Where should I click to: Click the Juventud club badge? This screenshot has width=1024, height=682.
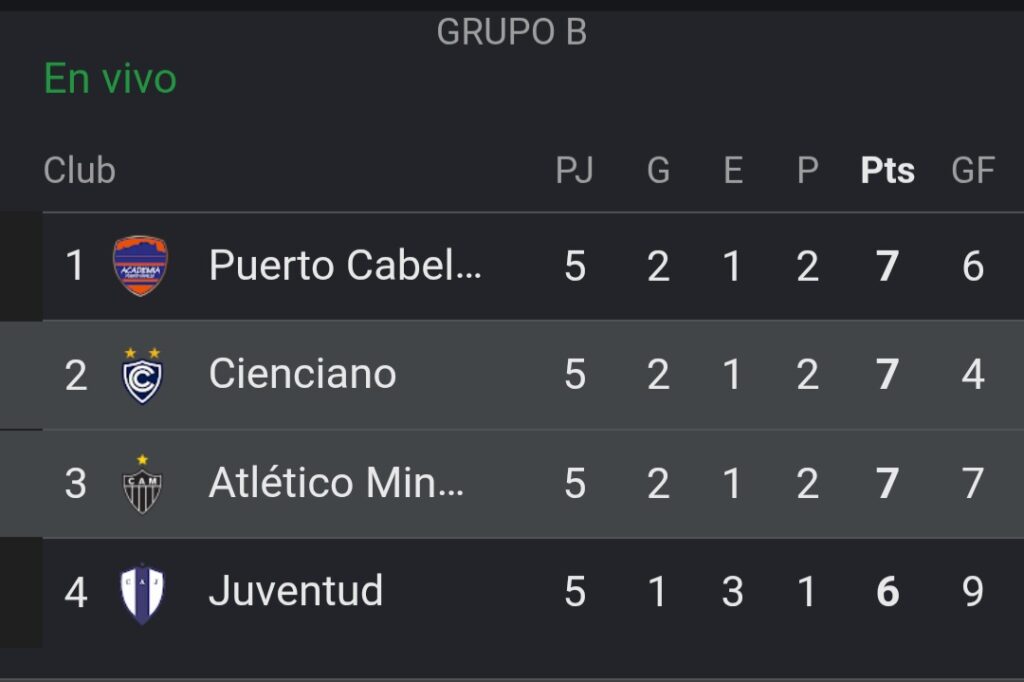[142, 593]
